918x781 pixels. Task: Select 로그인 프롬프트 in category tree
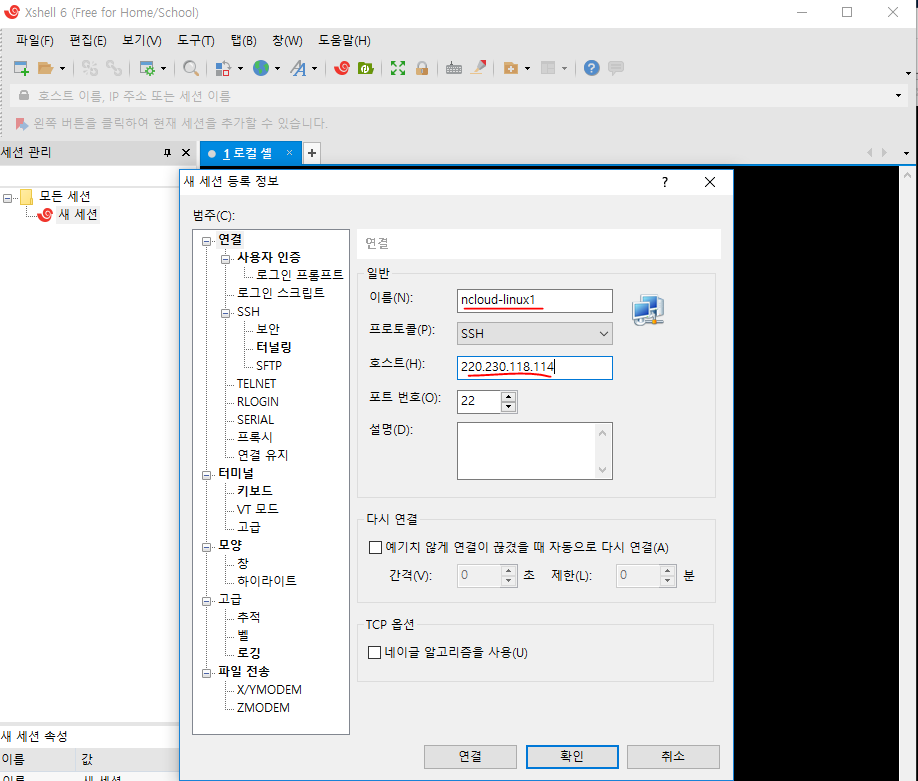299,275
